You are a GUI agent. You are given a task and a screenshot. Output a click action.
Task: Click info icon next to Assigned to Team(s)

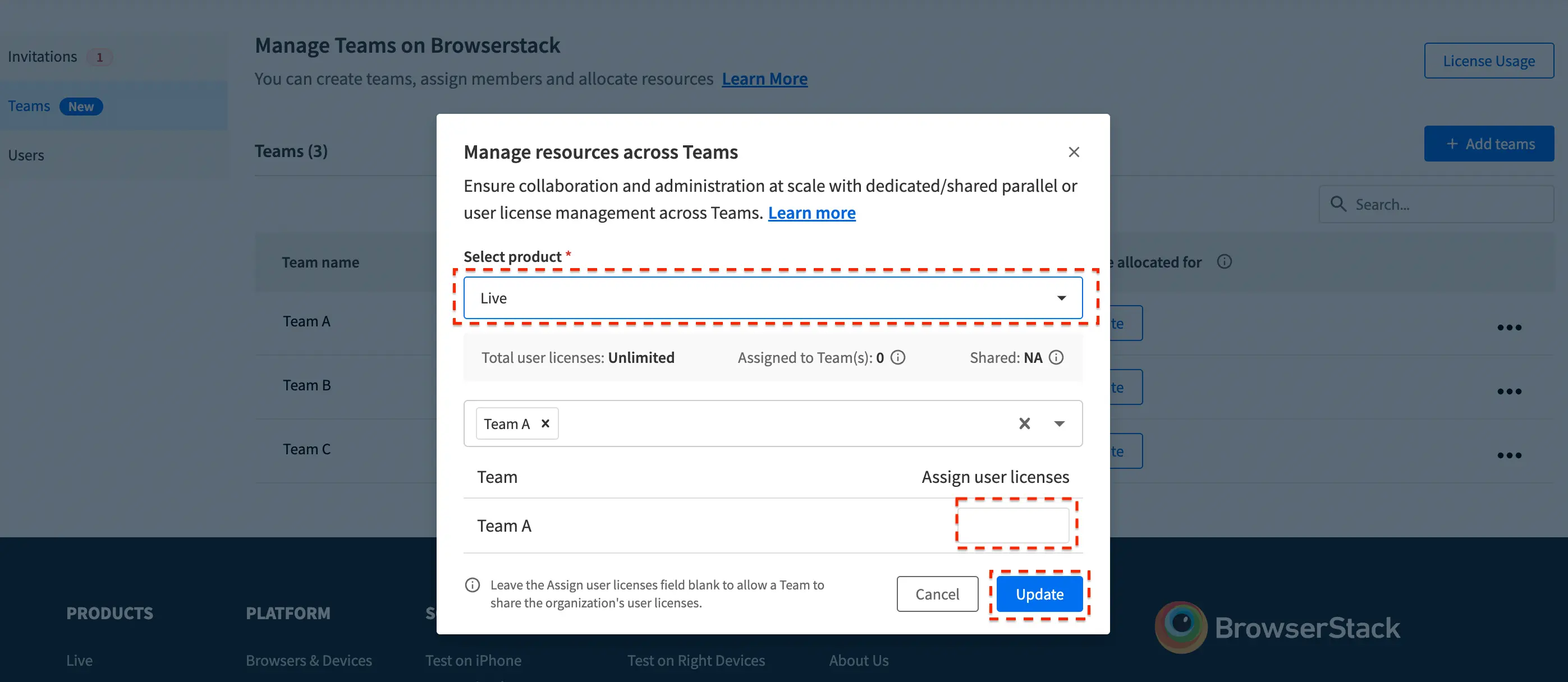[898, 357]
